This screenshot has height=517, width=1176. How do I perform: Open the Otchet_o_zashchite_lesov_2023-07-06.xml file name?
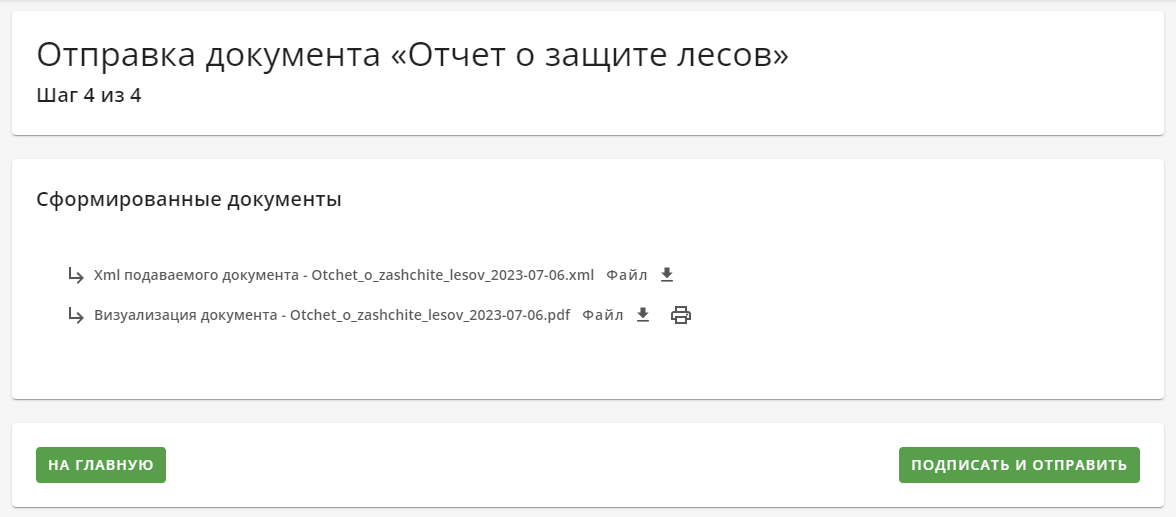[453, 275]
